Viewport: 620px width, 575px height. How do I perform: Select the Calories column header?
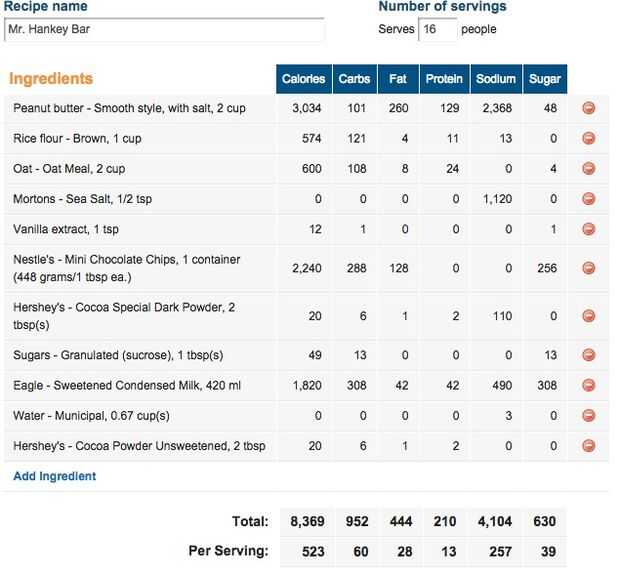tap(303, 79)
